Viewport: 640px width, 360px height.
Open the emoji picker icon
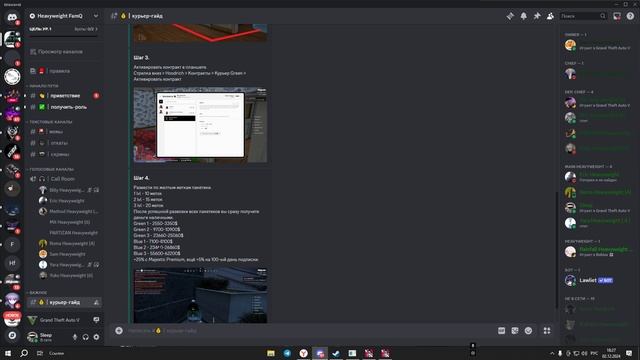tap(528, 331)
